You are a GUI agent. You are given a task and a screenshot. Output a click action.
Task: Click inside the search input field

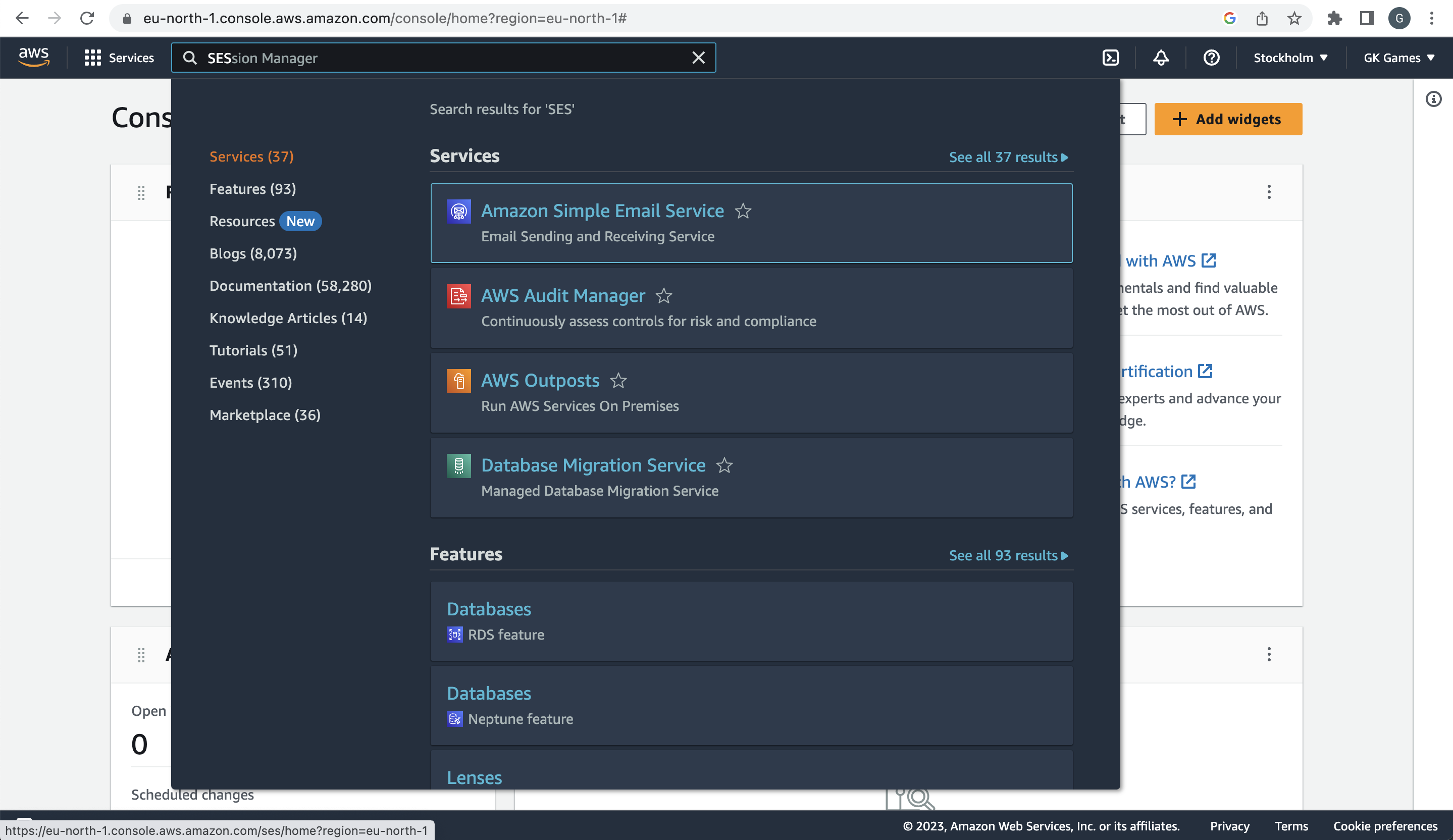444,58
